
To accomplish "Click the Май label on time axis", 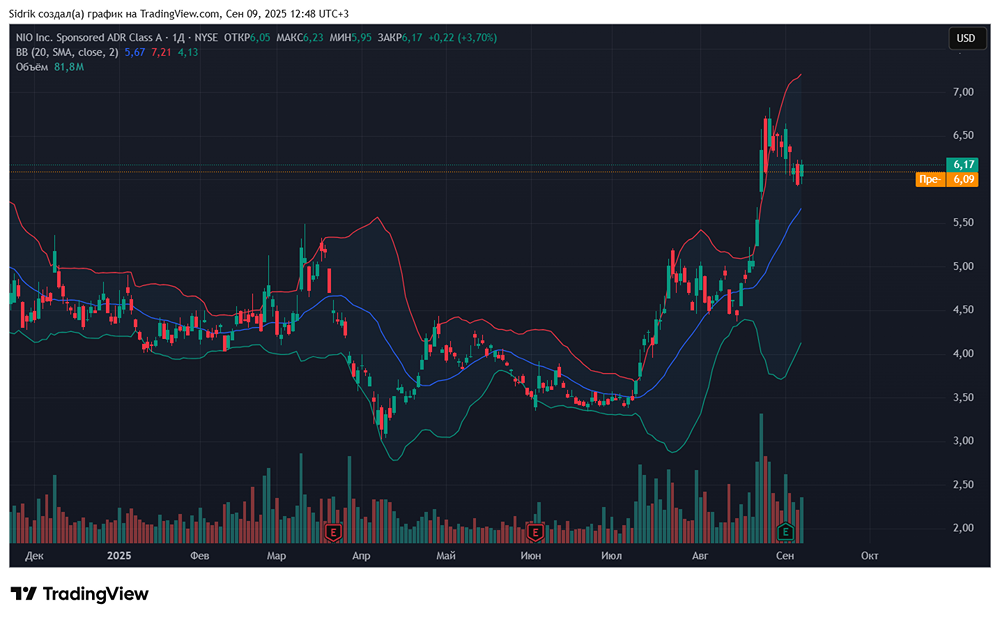I will [446, 556].
